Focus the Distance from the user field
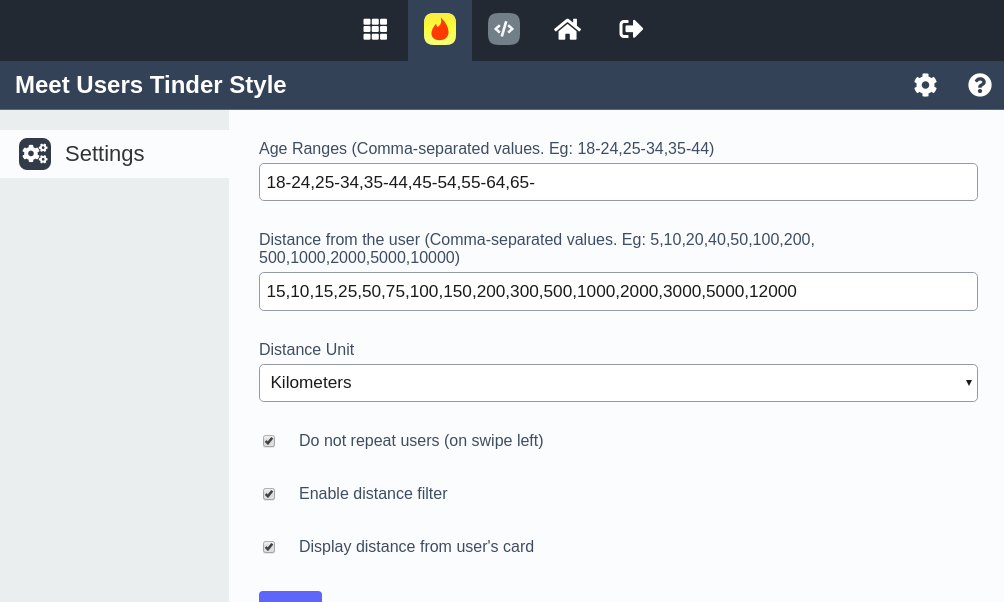1004x602 pixels. point(617,291)
